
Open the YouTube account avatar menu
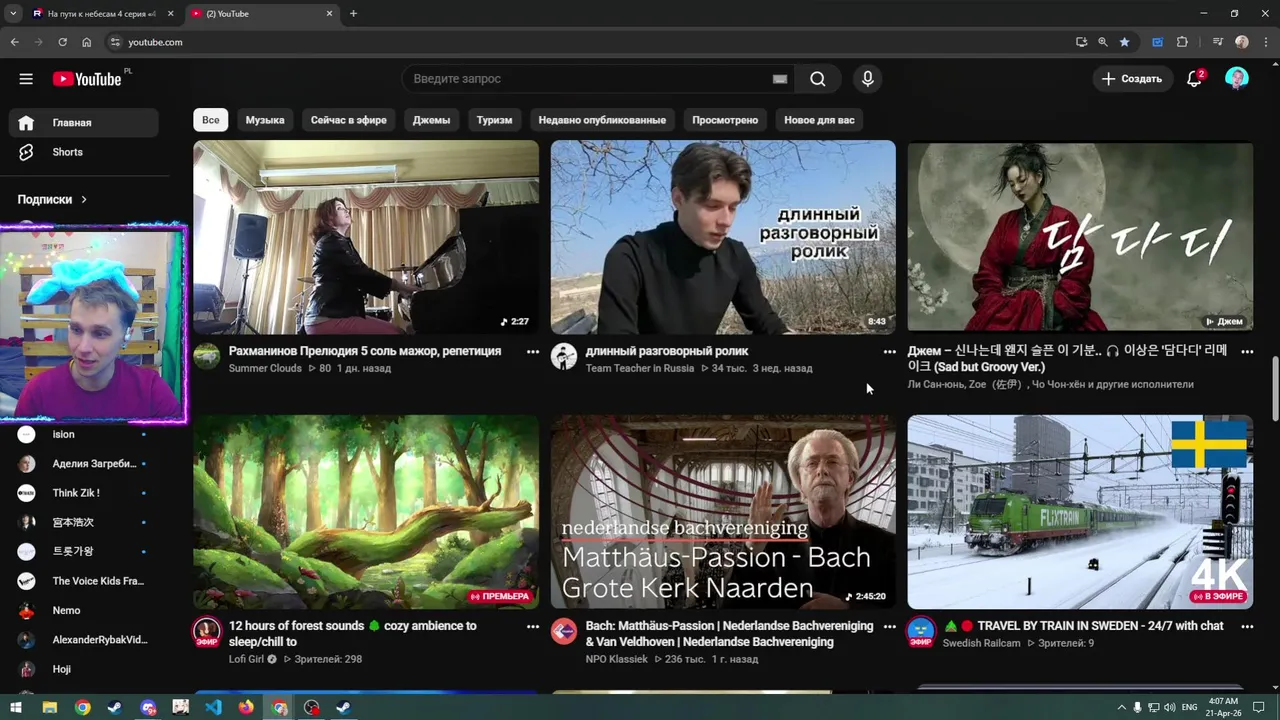1237,79
